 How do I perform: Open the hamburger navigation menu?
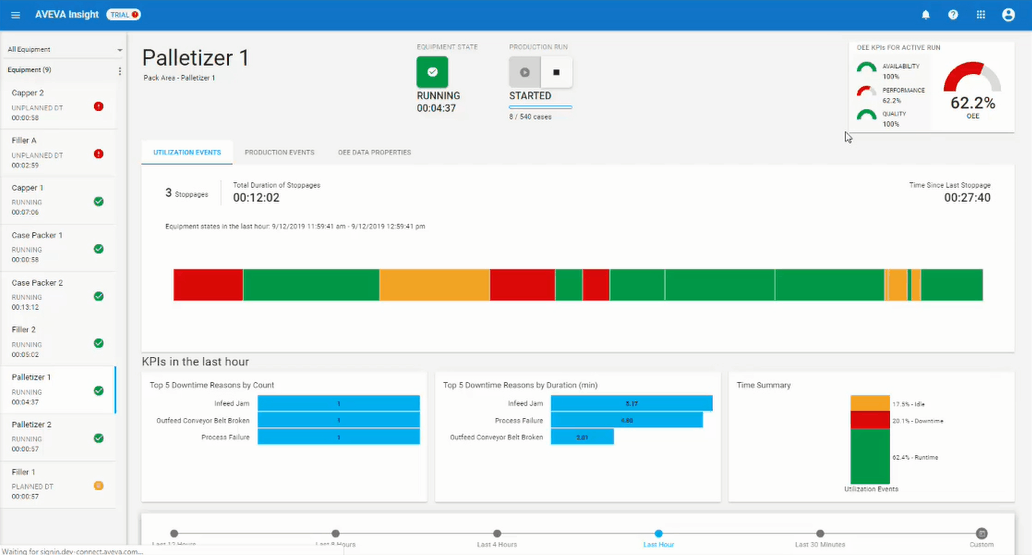point(15,15)
